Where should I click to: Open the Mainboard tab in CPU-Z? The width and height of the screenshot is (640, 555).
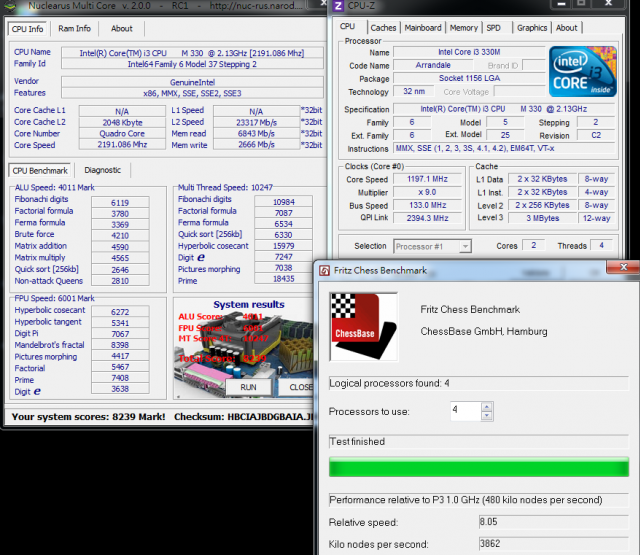(423, 28)
